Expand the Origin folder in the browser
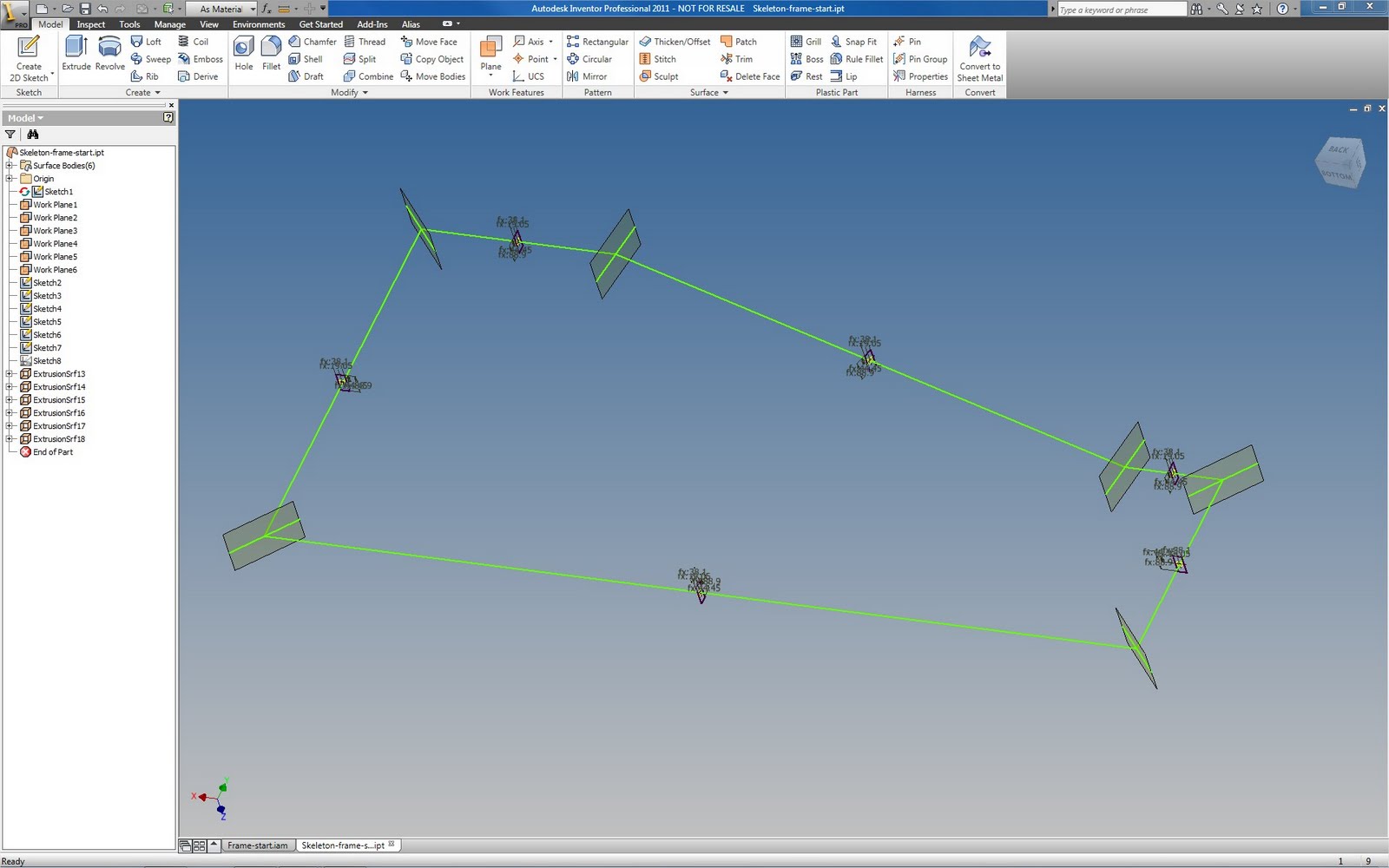 pyautogui.click(x=9, y=178)
